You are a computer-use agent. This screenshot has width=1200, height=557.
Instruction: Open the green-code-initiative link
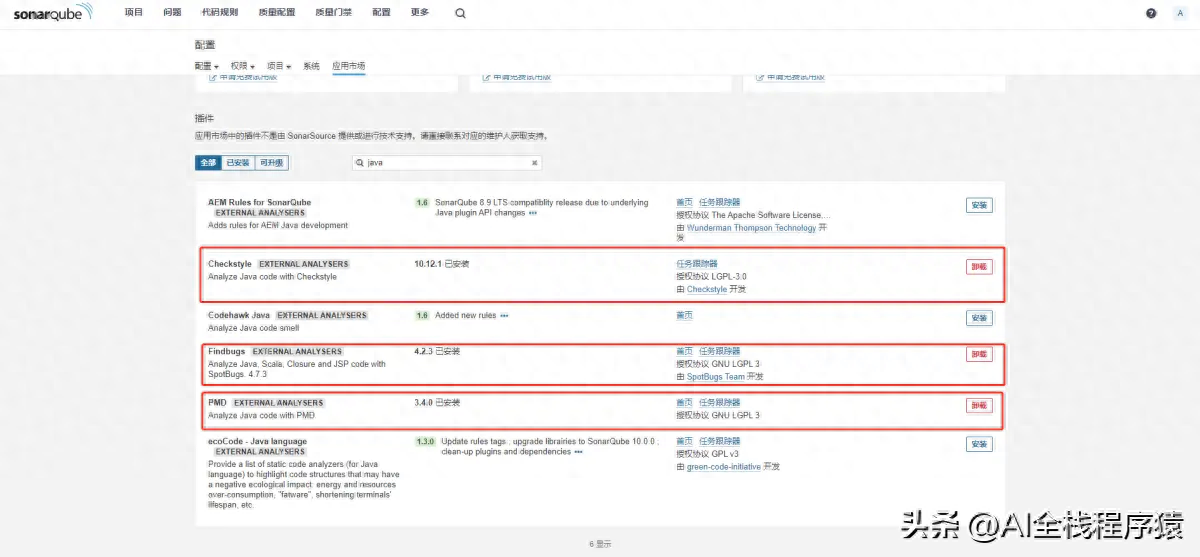pyautogui.click(x=724, y=467)
